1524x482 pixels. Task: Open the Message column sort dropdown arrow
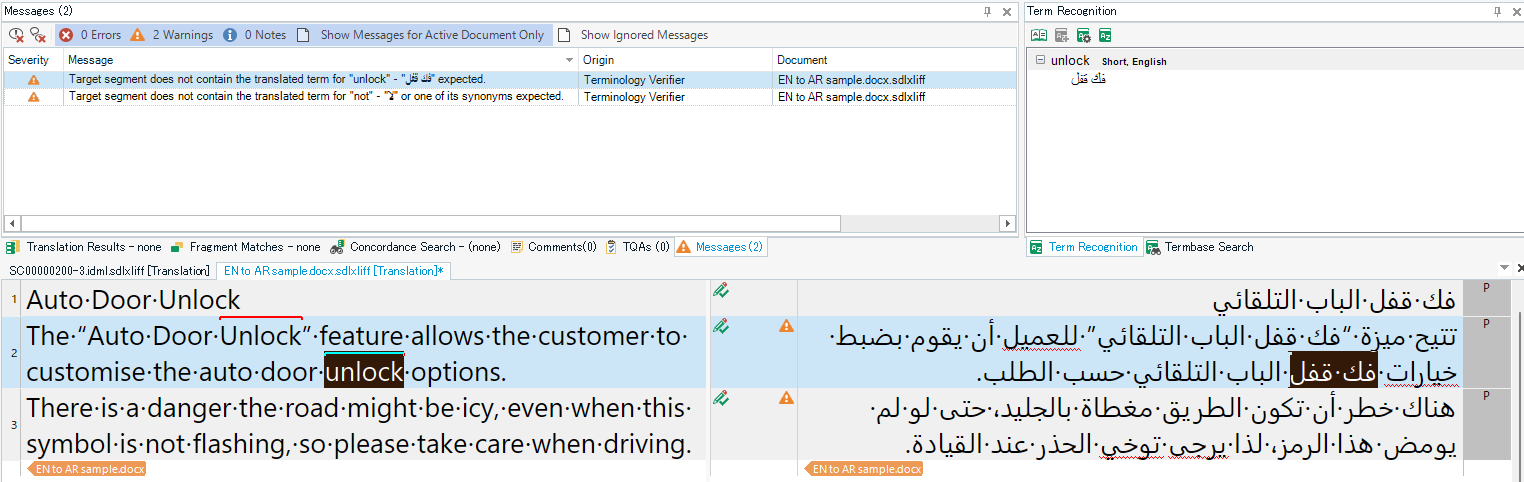[569, 61]
